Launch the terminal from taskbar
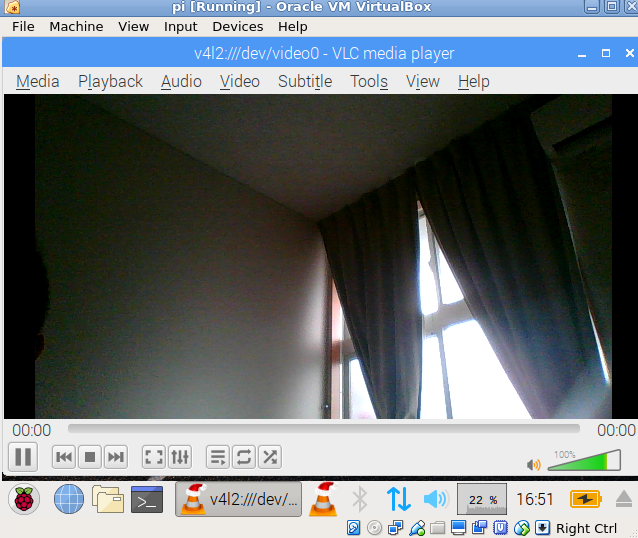Viewport: 638px width, 538px height. pos(147,499)
